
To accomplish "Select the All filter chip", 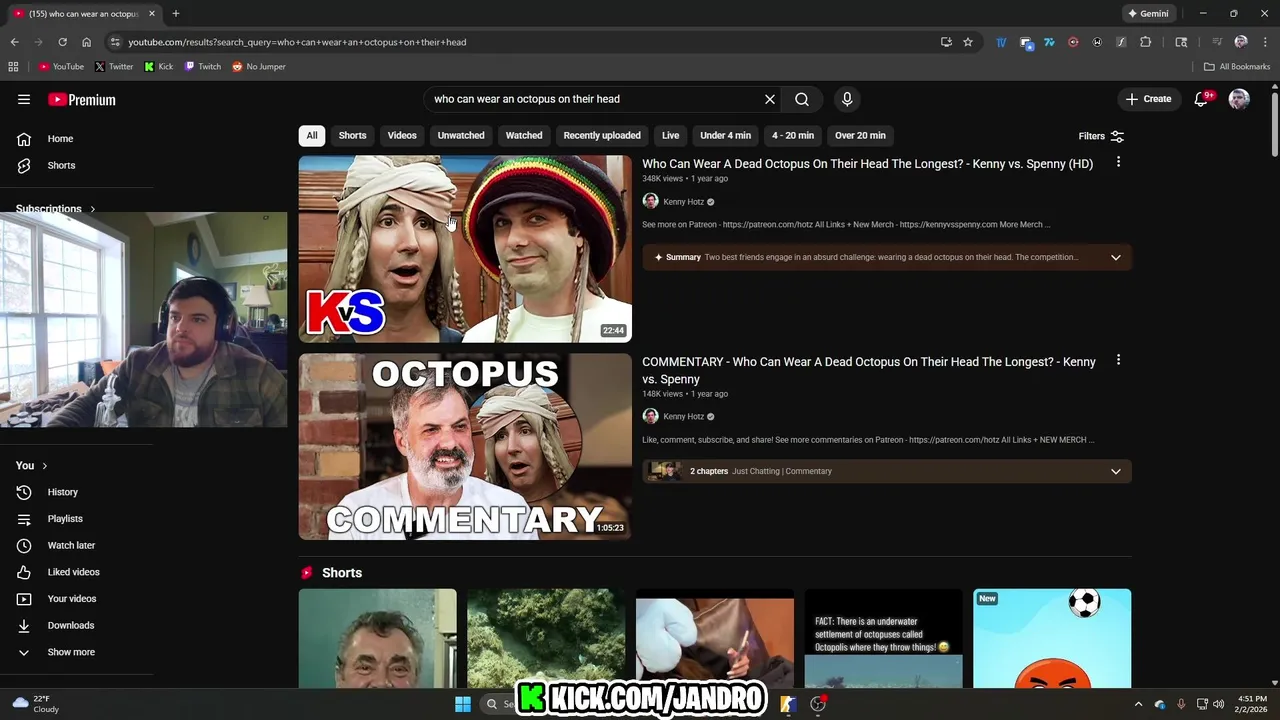I will click(312, 135).
